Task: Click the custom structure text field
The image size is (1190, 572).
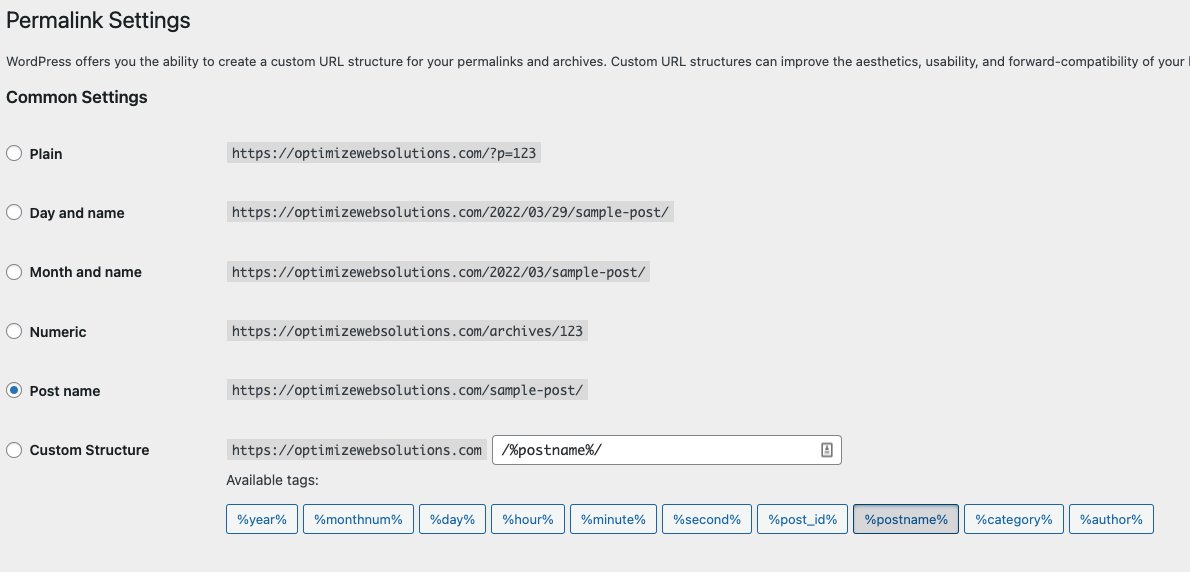Action: pos(666,450)
